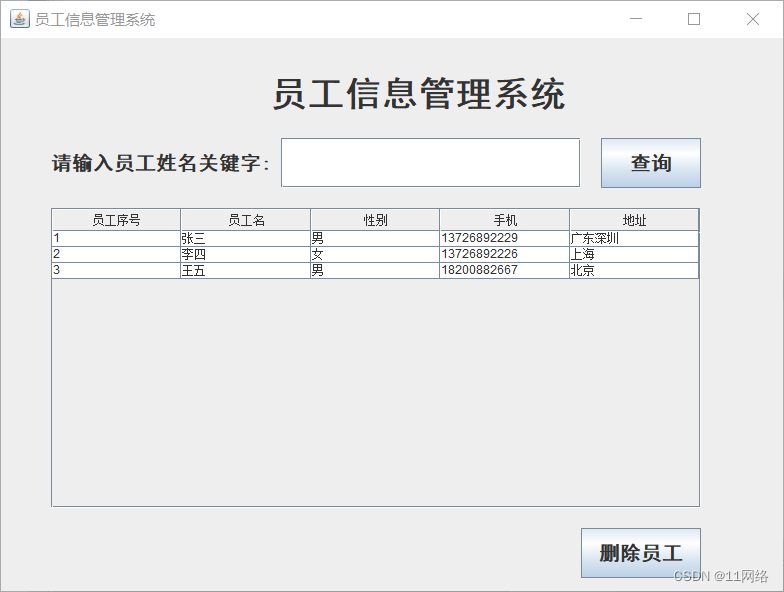Click the address cell 北京
The width and height of the screenshot is (784, 592).
coord(634,270)
